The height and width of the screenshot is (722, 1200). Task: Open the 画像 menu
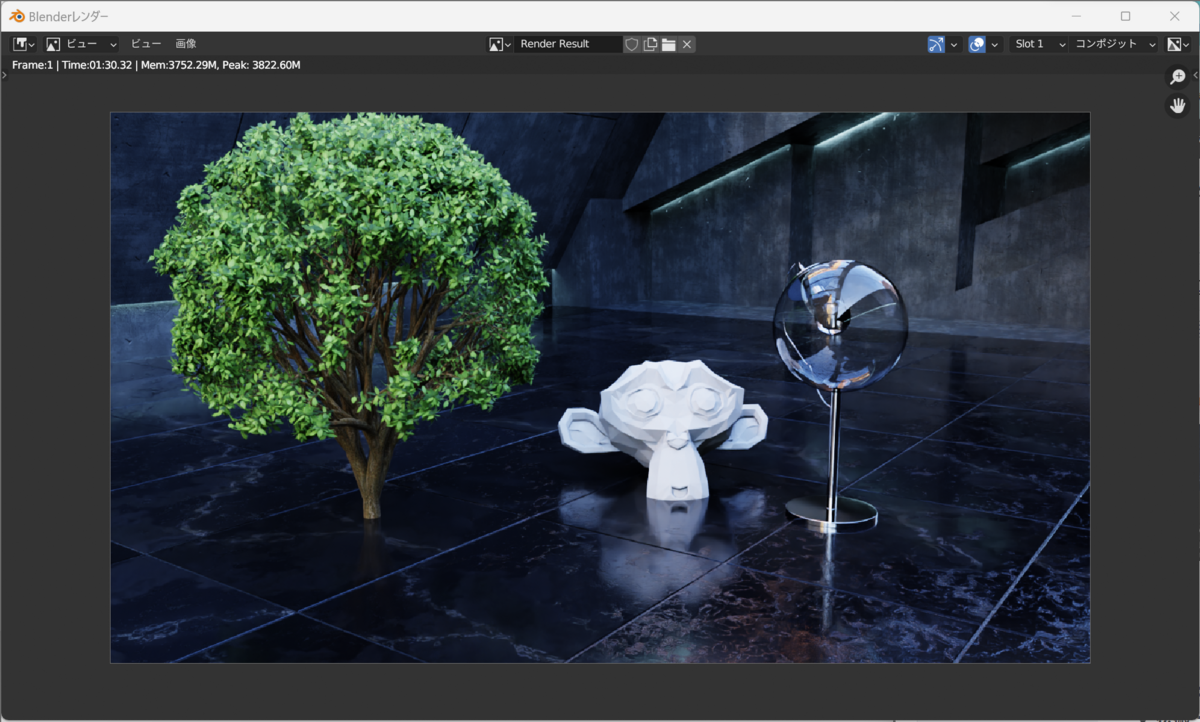[186, 44]
